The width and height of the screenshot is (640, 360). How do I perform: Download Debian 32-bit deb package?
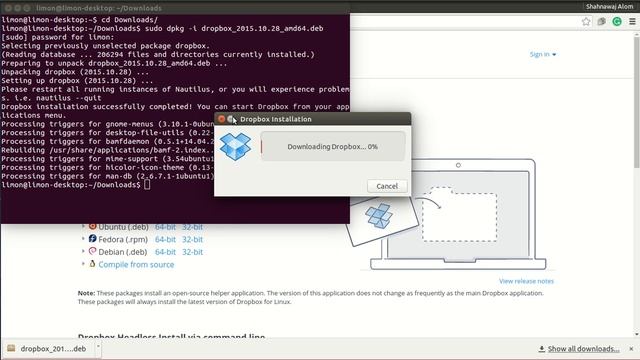point(192,252)
